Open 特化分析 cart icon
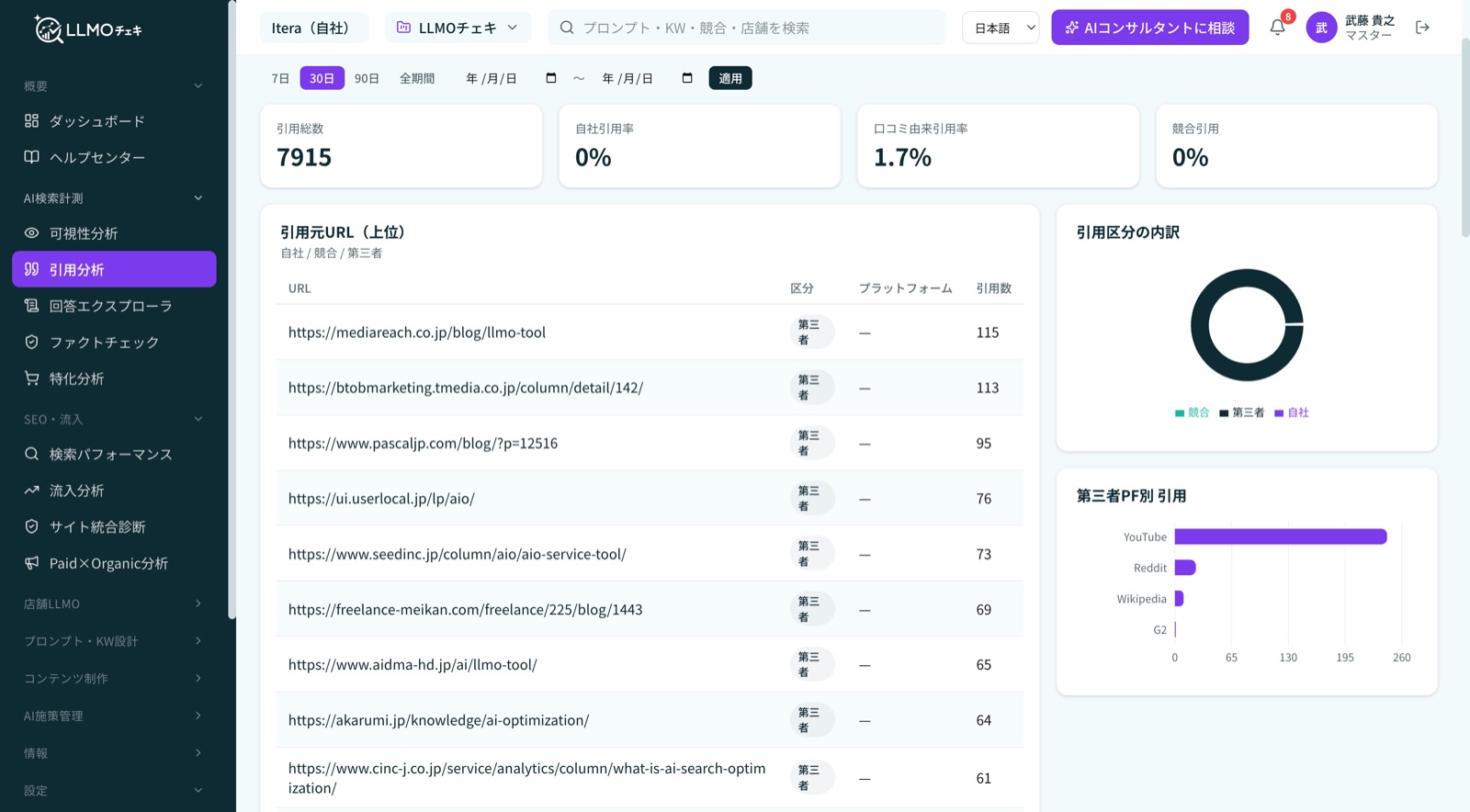Image resolution: width=1470 pixels, height=812 pixels. pos(31,378)
